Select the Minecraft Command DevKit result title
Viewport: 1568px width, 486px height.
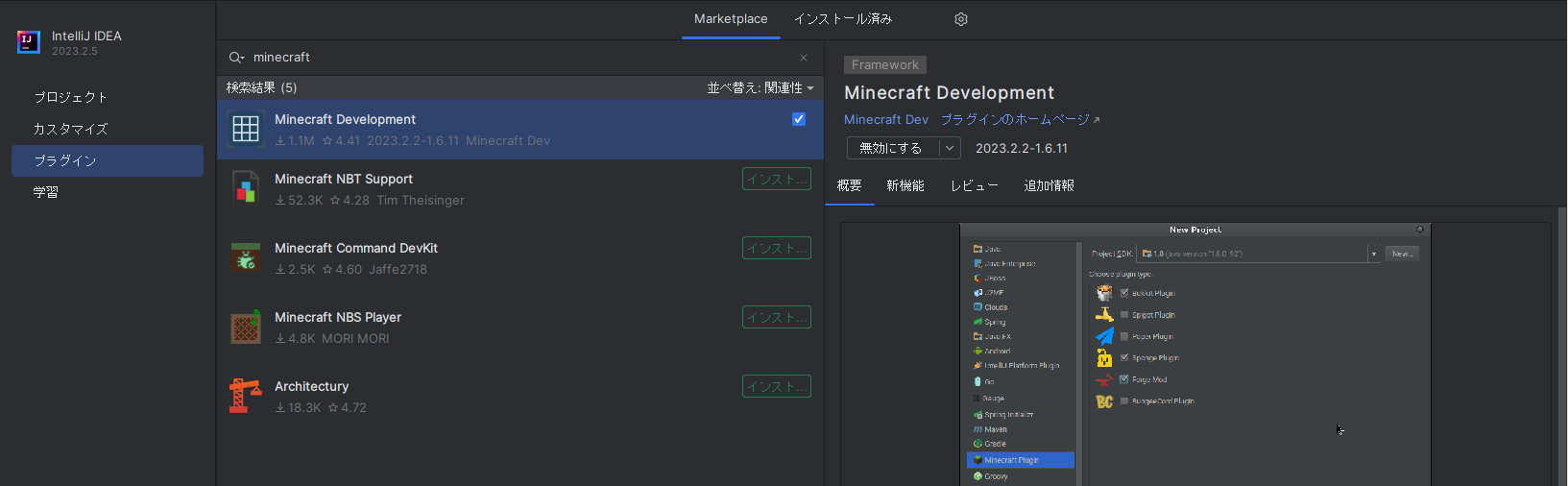pyautogui.click(x=356, y=248)
